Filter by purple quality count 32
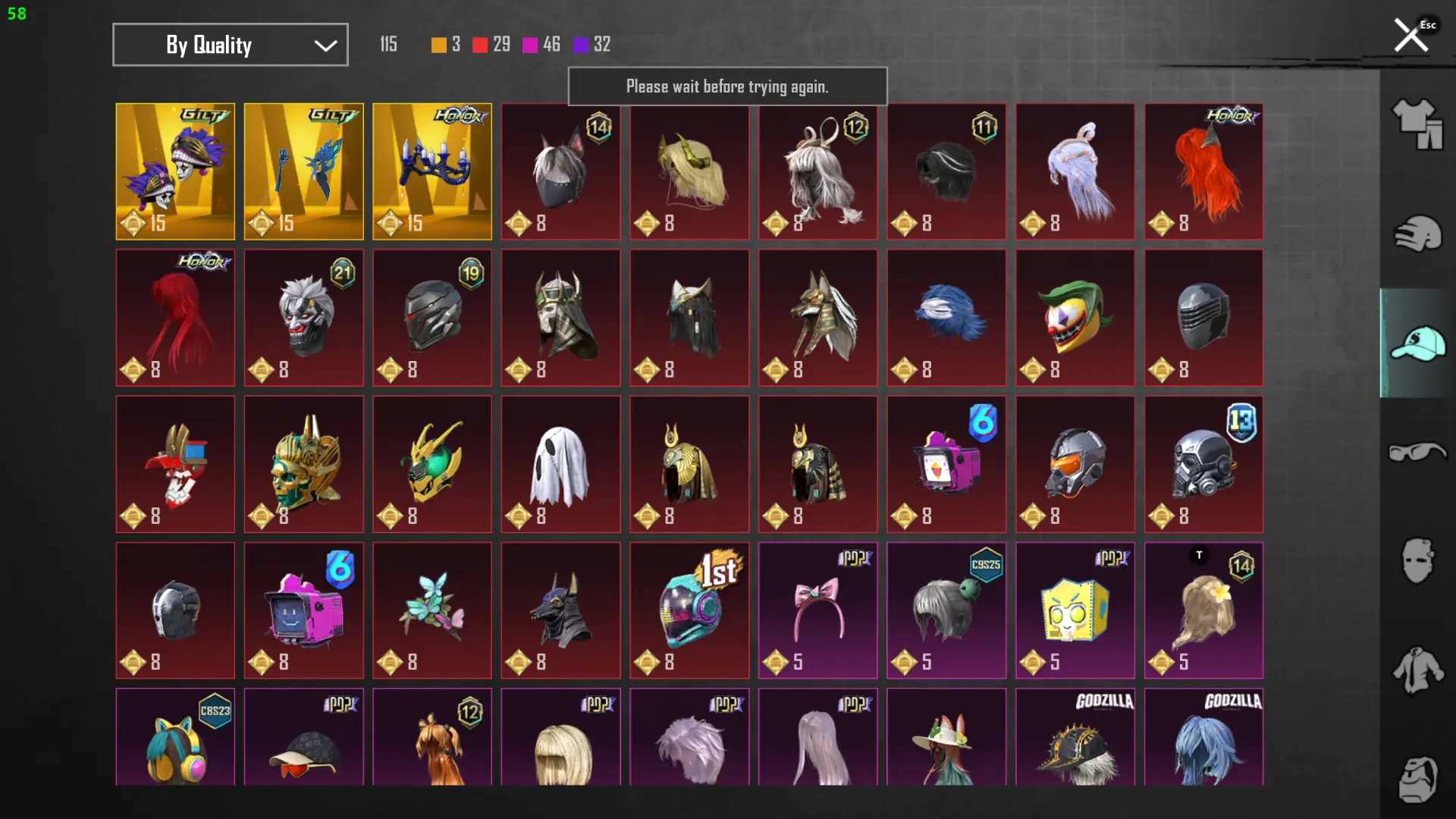The width and height of the screenshot is (1456, 819). pyautogui.click(x=592, y=45)
